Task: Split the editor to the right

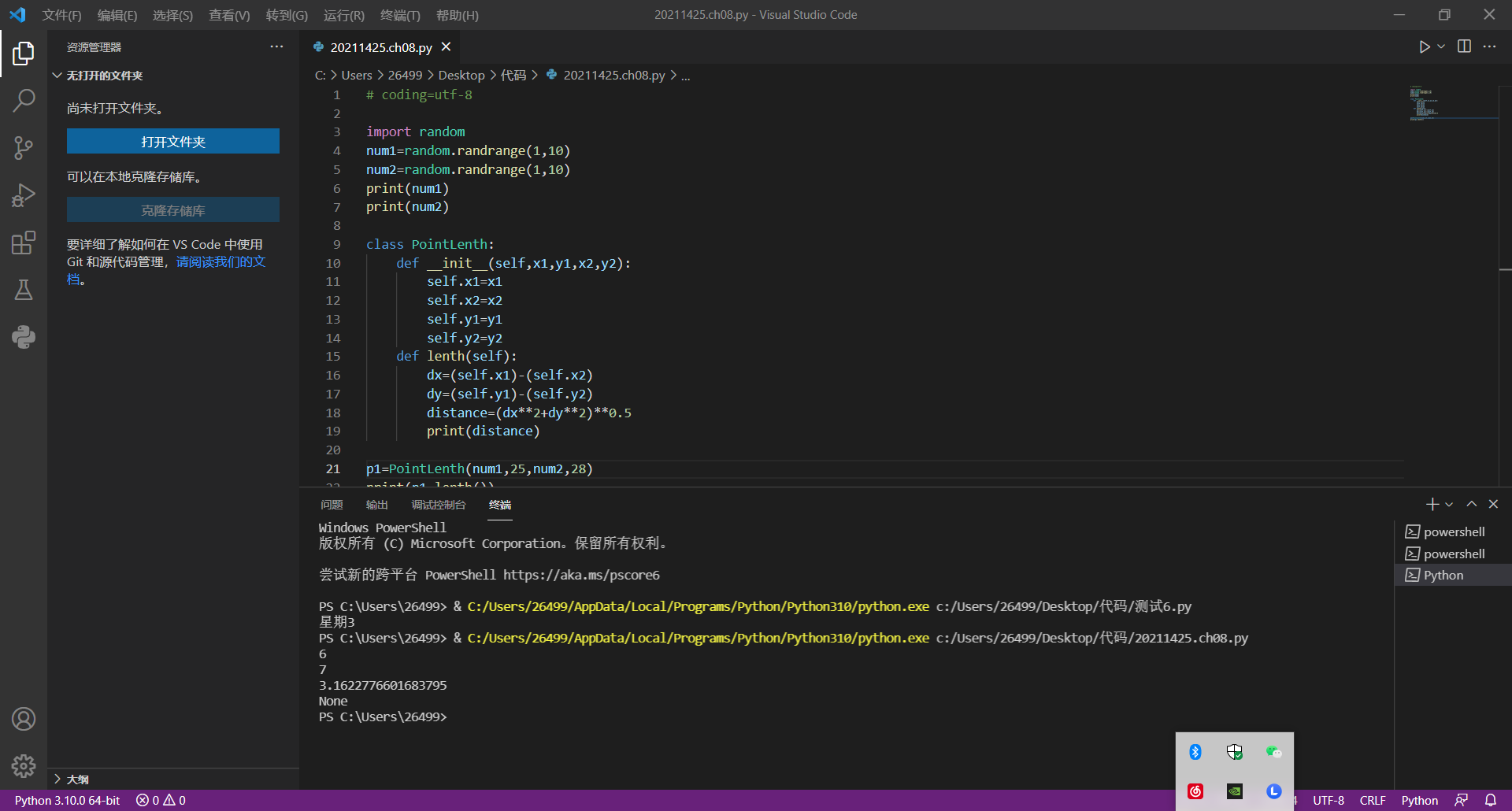Action: click(1464, 47)
